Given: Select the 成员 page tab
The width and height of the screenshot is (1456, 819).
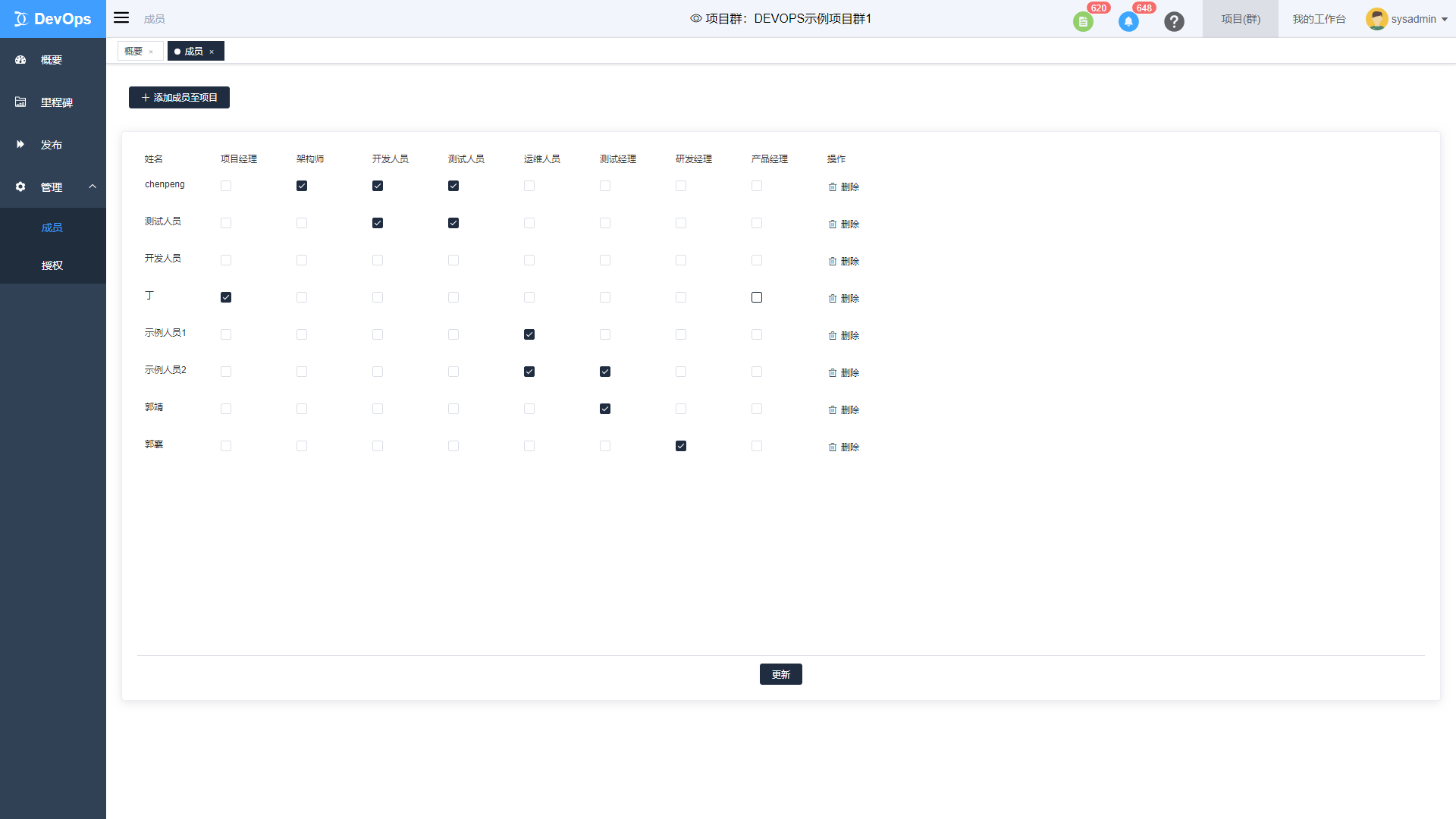Looking at the screenshot, I should tap(194, 52).
